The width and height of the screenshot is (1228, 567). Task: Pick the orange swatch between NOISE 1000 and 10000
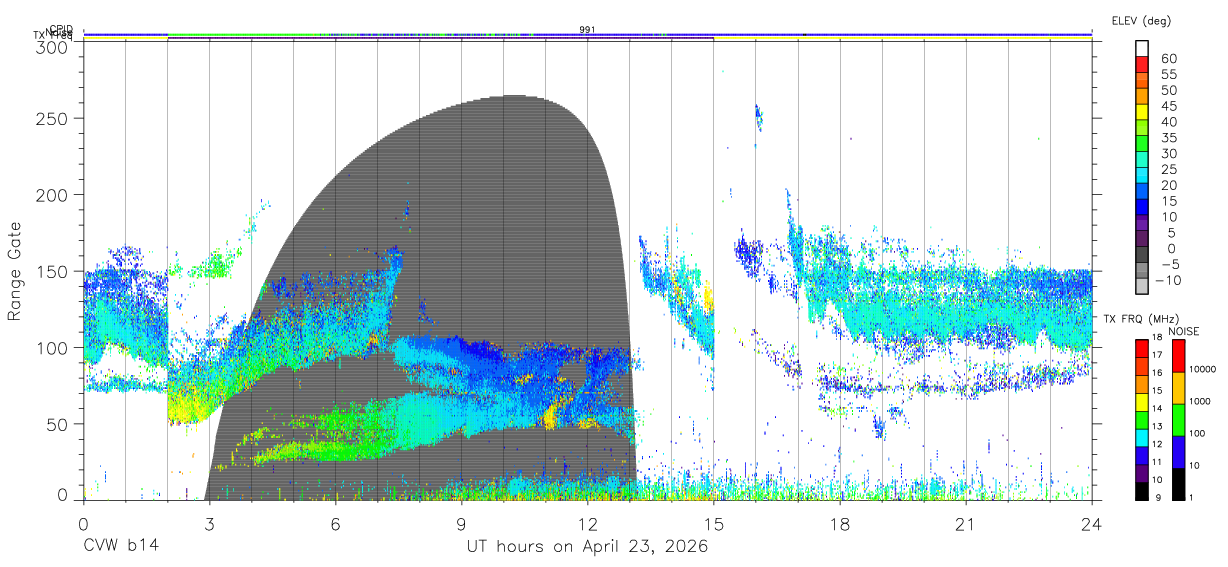coord(1177,388)
